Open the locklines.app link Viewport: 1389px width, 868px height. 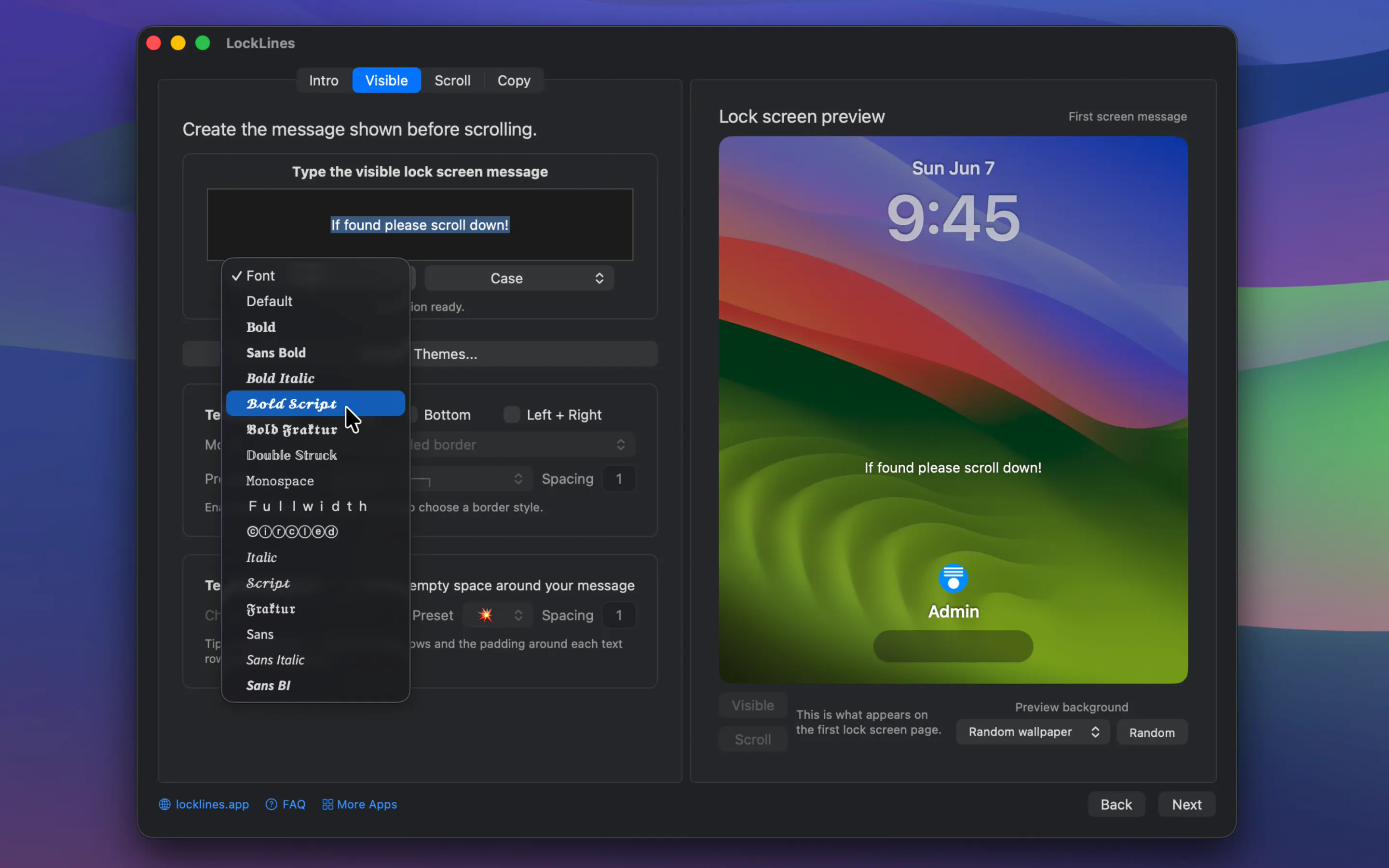click(212, 804)
